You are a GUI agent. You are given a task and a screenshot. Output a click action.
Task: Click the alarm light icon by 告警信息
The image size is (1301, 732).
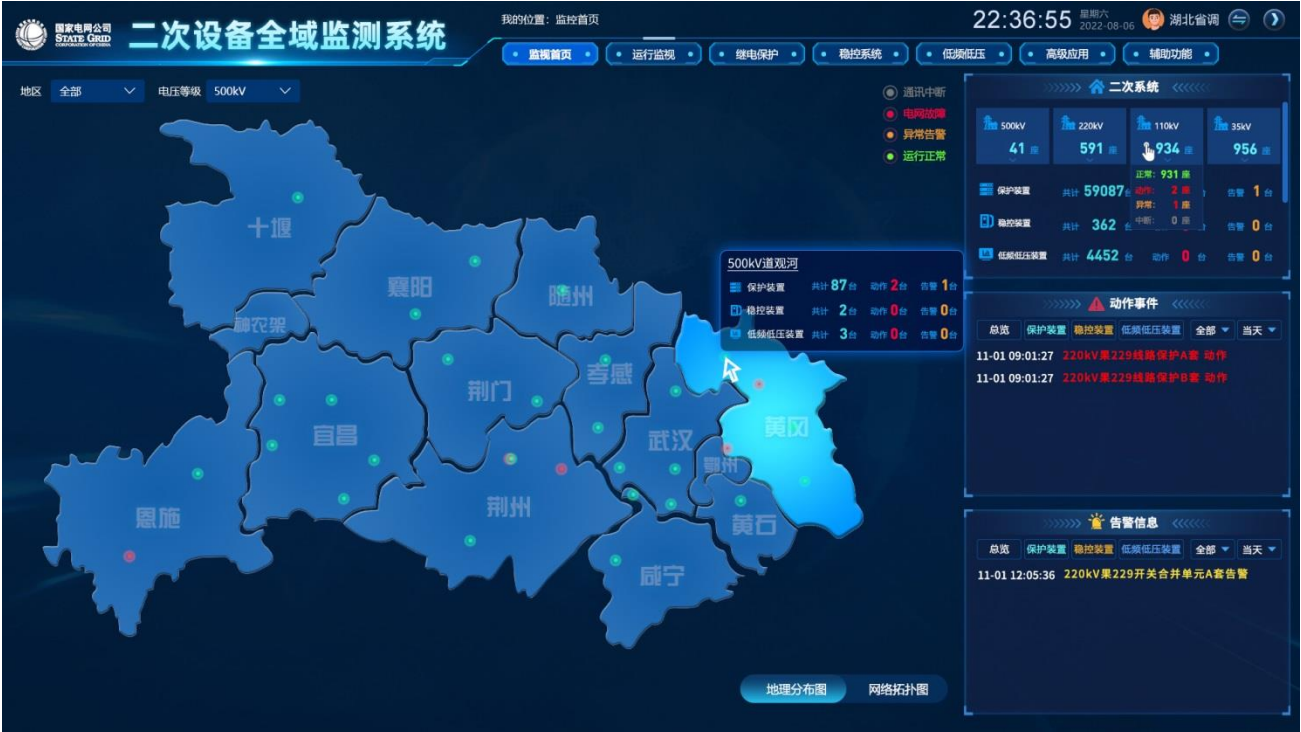[x=1096, y=522]
